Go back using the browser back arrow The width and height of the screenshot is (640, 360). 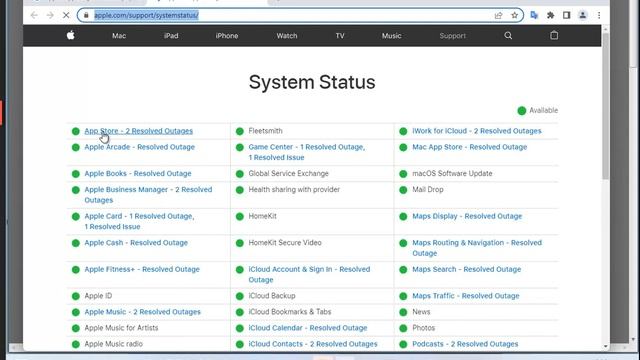click(x=34, y=16)
